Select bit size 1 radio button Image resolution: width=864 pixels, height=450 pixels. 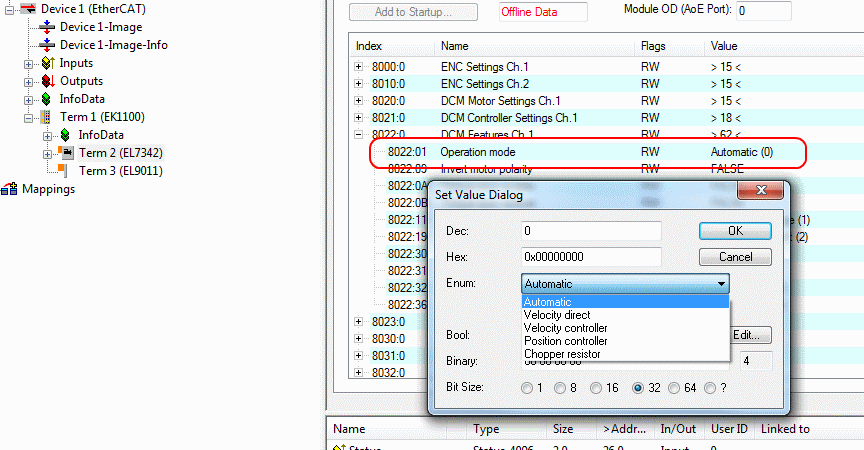click(527, 388)
